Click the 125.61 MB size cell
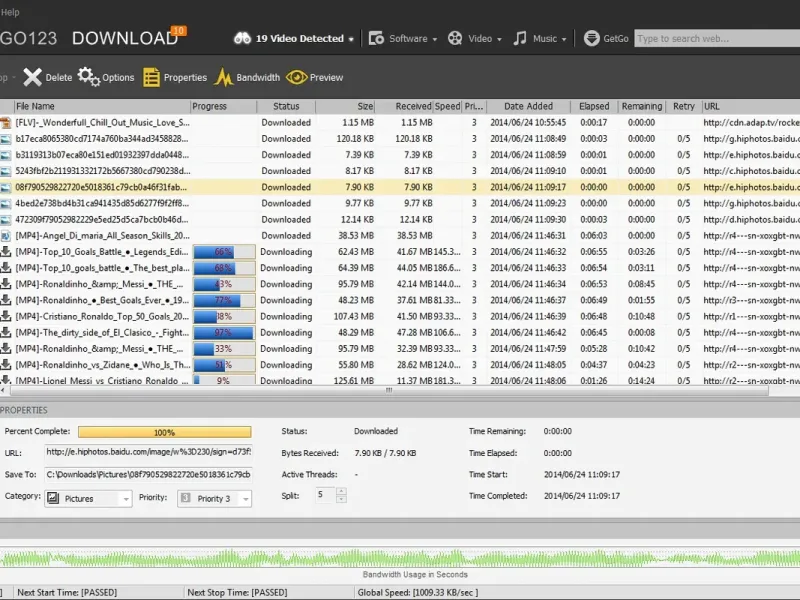Image resolution: width=800 pixels, height=600 pixels. click(x=354, y=381)
